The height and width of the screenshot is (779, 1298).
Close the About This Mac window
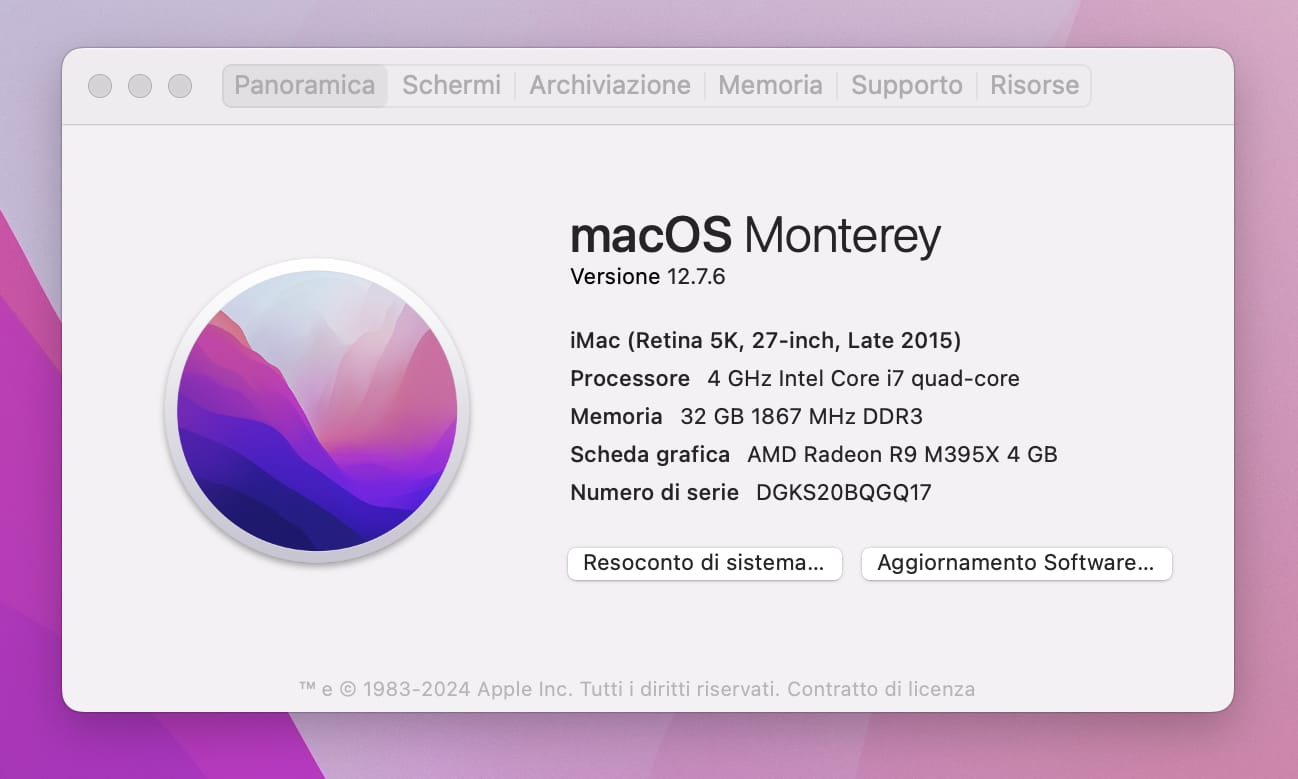click(100, 86)
